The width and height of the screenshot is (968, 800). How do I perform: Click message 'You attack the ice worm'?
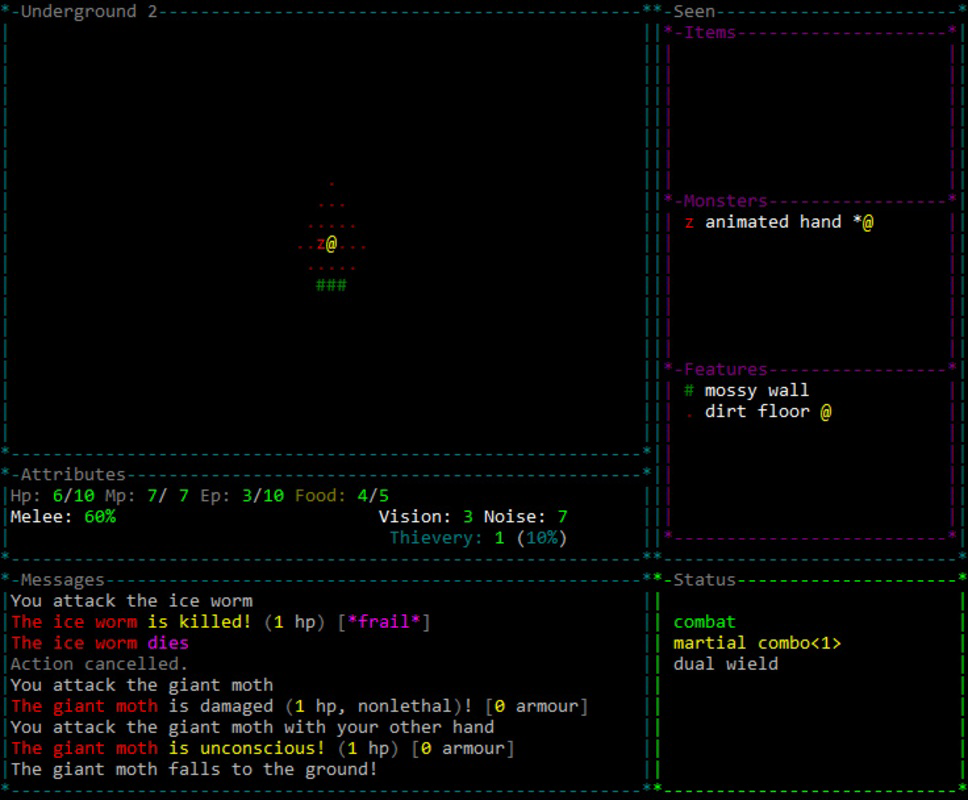click(131, 601)
